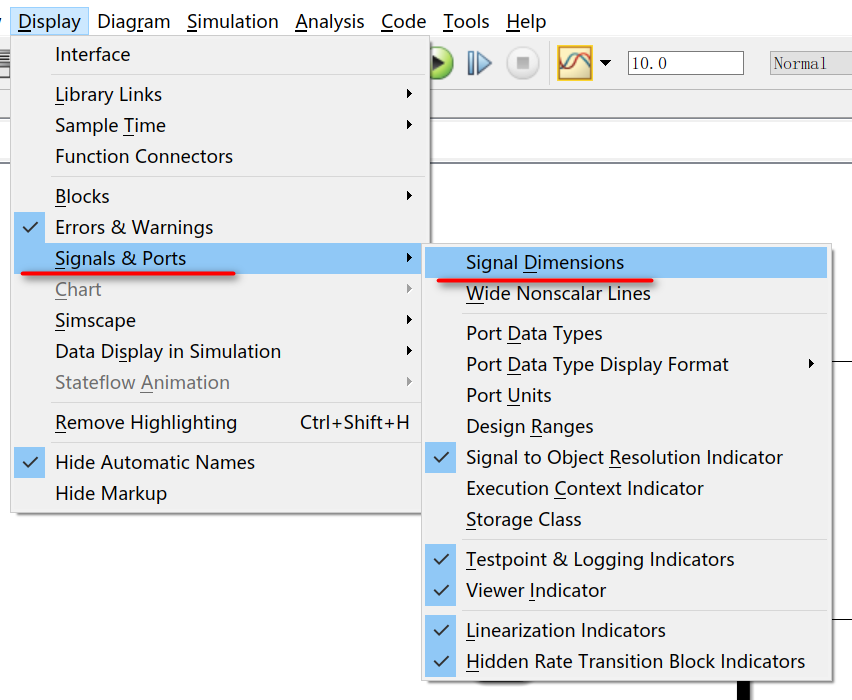Open the Analysis menu
Image resolution: width=852 pixels, height=700 pixels.
click(329, 22)
